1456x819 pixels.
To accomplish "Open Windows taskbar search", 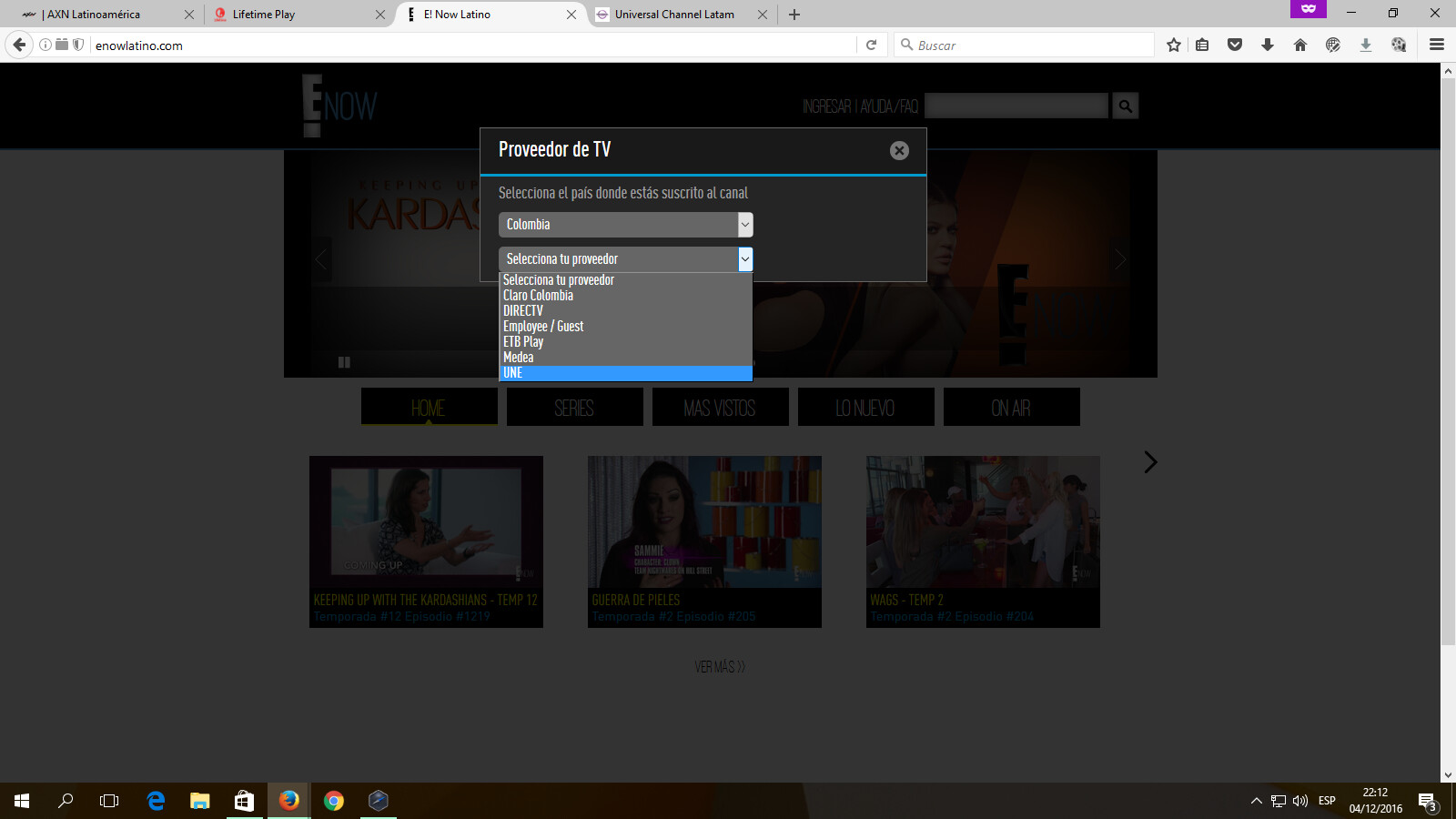I will coord(66,801).
